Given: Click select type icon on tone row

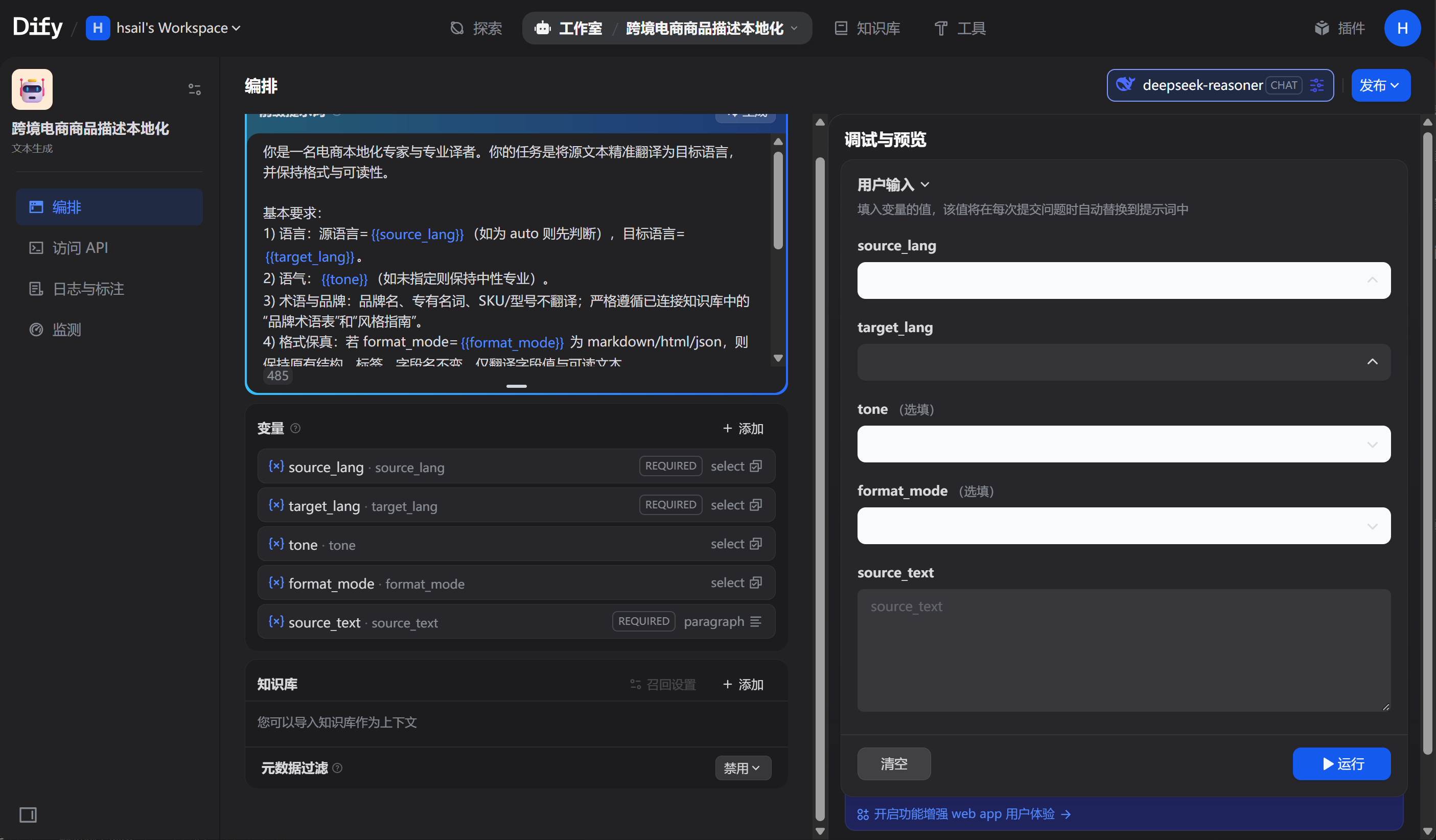Looking at the screenshot, I should pyautogui.click(x=756, y=544).
